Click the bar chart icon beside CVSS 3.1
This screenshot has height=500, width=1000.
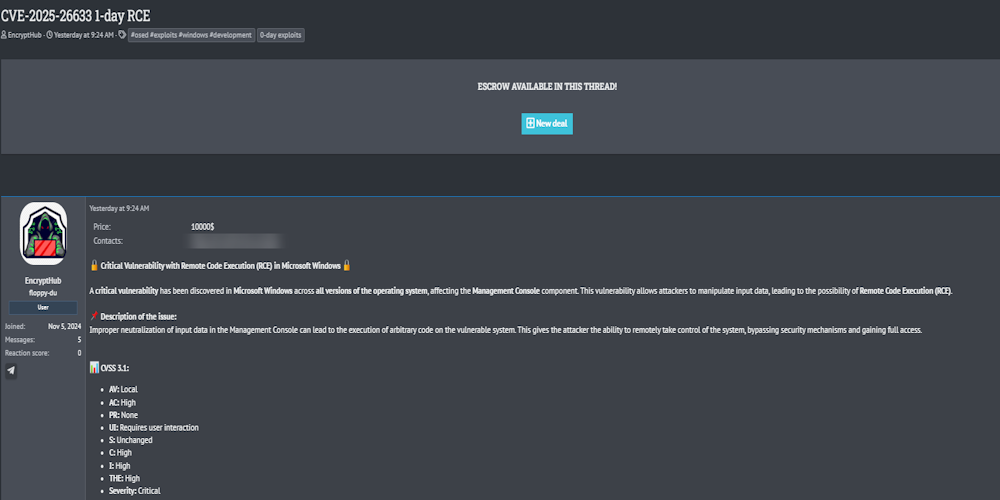[94, 368]
